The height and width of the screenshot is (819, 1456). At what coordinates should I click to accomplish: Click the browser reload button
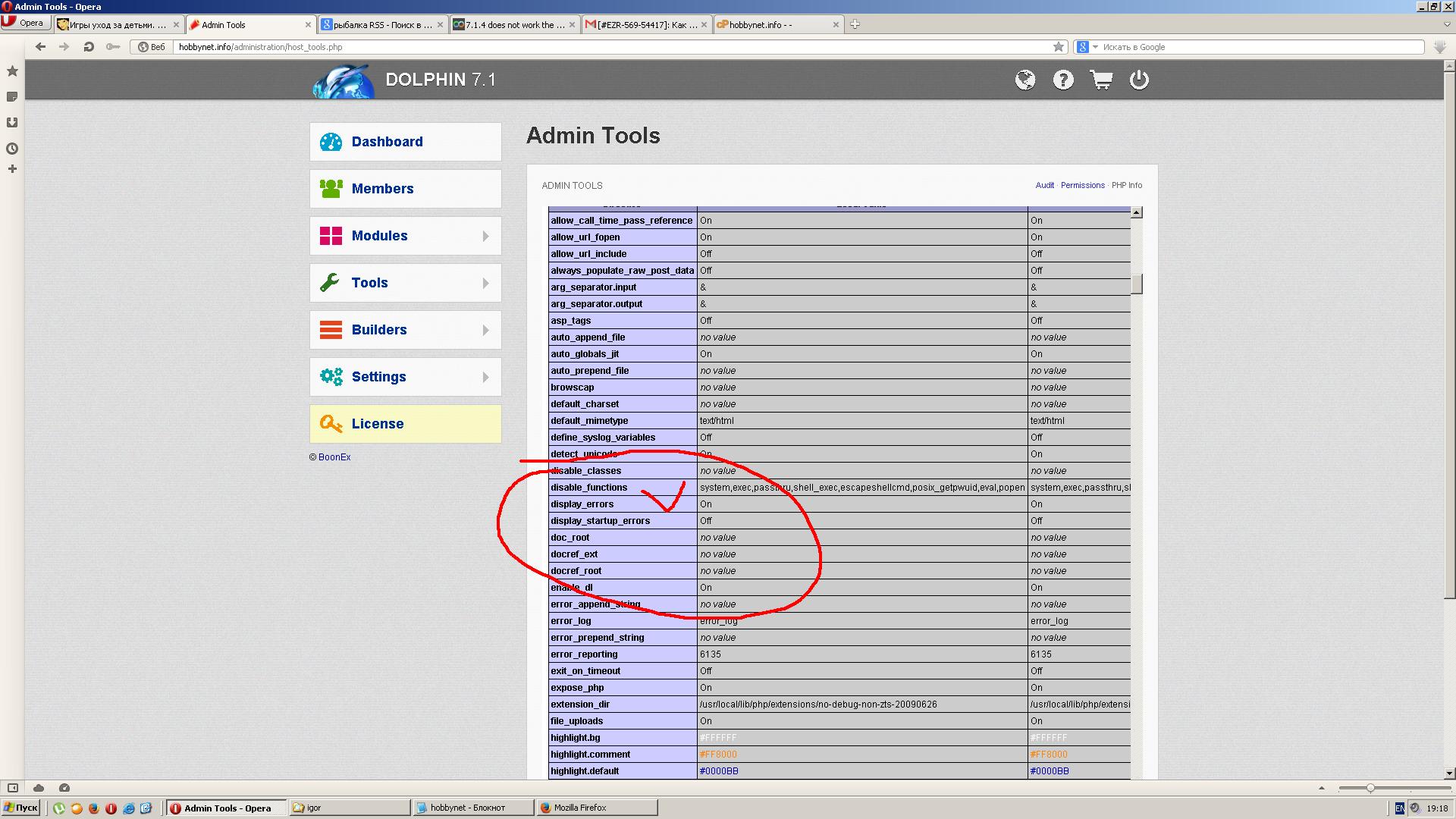[89, 47]
